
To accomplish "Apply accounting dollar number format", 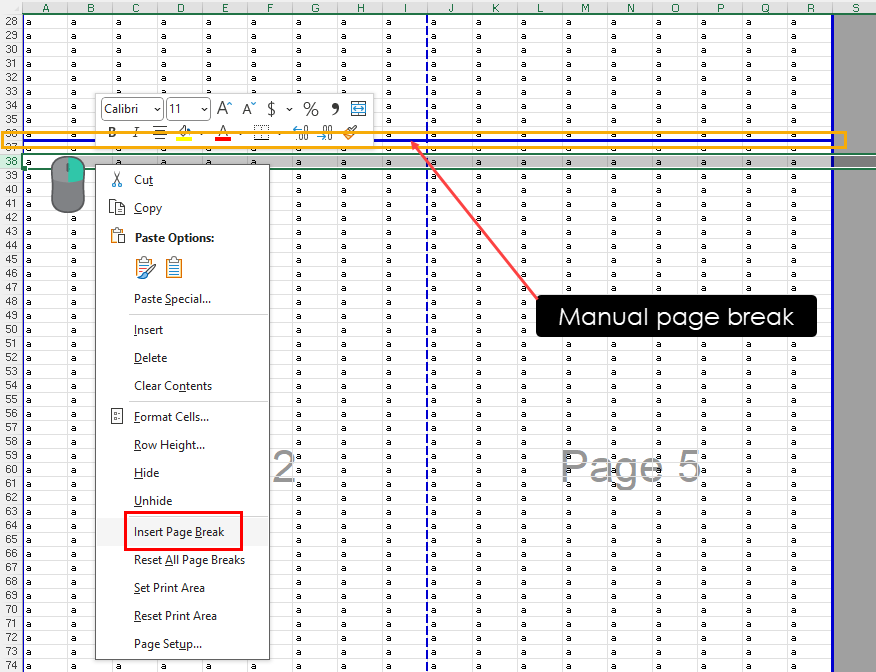I will [272, 108].
